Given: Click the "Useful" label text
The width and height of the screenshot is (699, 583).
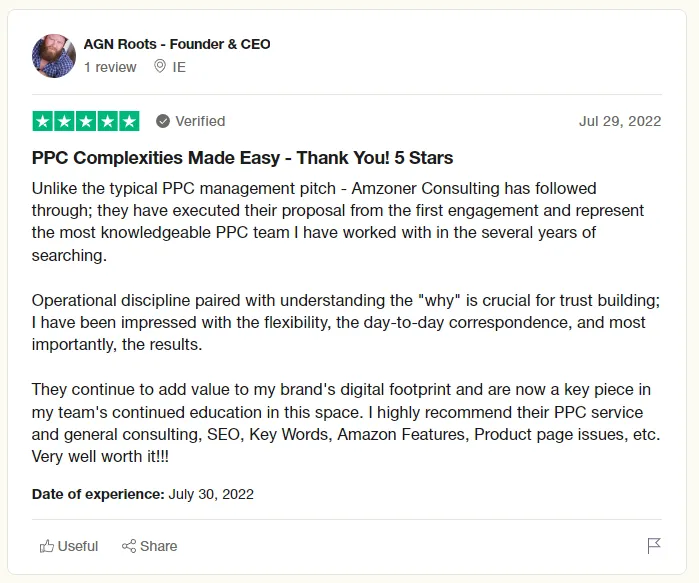Looking at the screenshot, I should coord(78,546).
